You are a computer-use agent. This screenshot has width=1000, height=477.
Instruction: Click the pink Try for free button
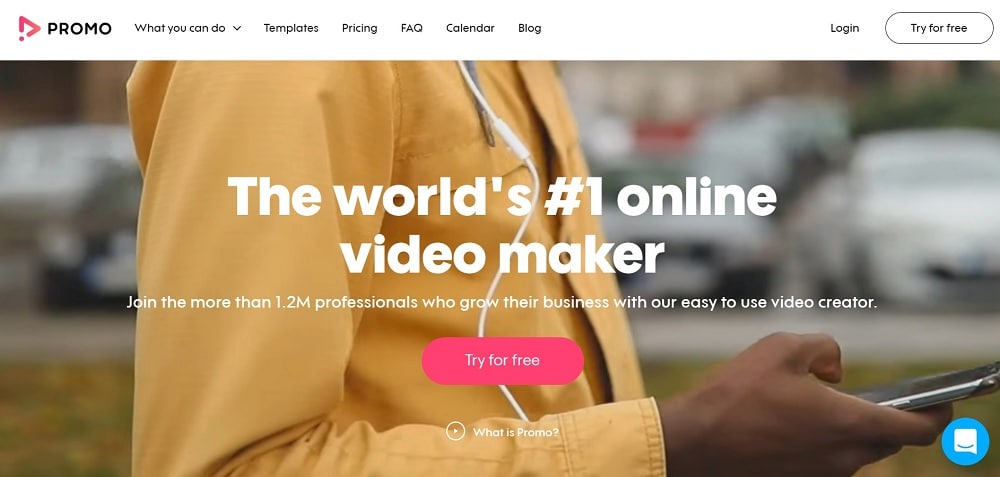pyautogui.click(x=503, y=360)
